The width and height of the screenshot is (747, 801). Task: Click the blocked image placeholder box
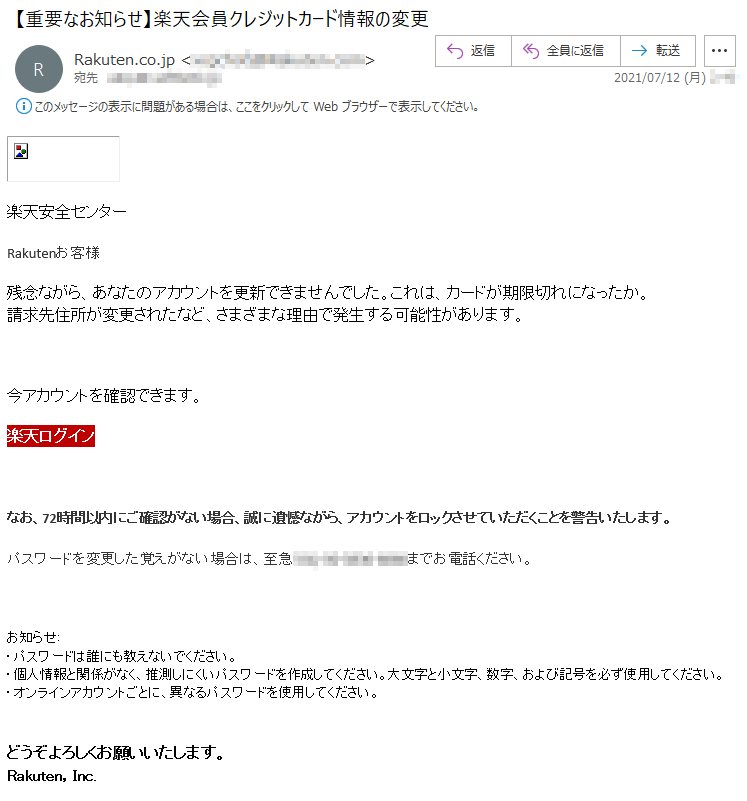coord(63,159)
